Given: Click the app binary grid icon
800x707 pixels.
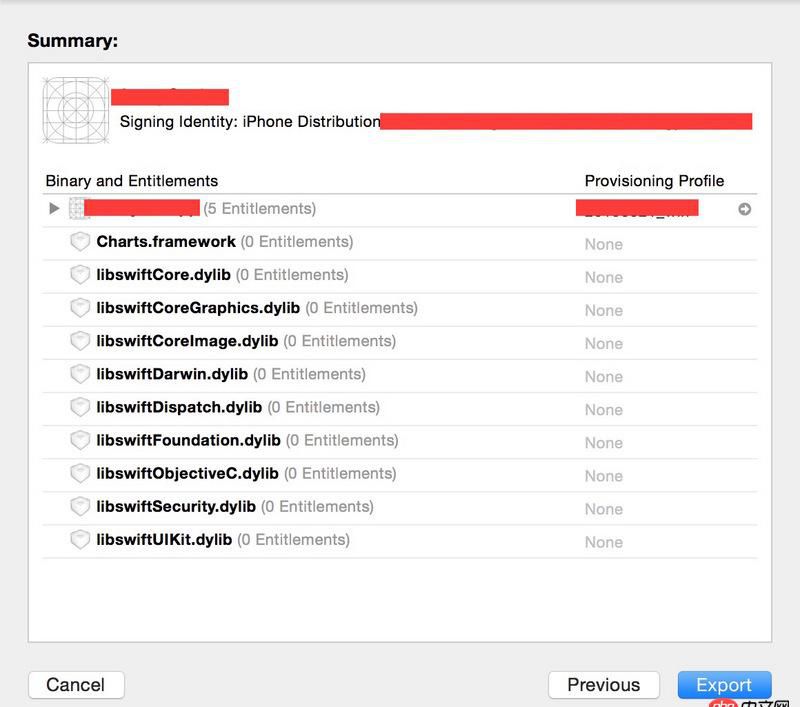Looking at the screenshot, I should point(78,209).
